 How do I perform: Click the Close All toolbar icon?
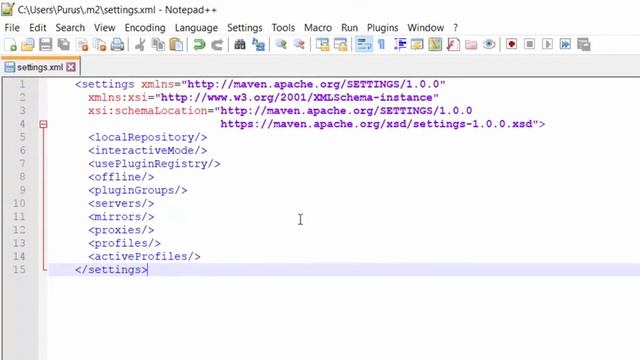(x=100, y=44)
